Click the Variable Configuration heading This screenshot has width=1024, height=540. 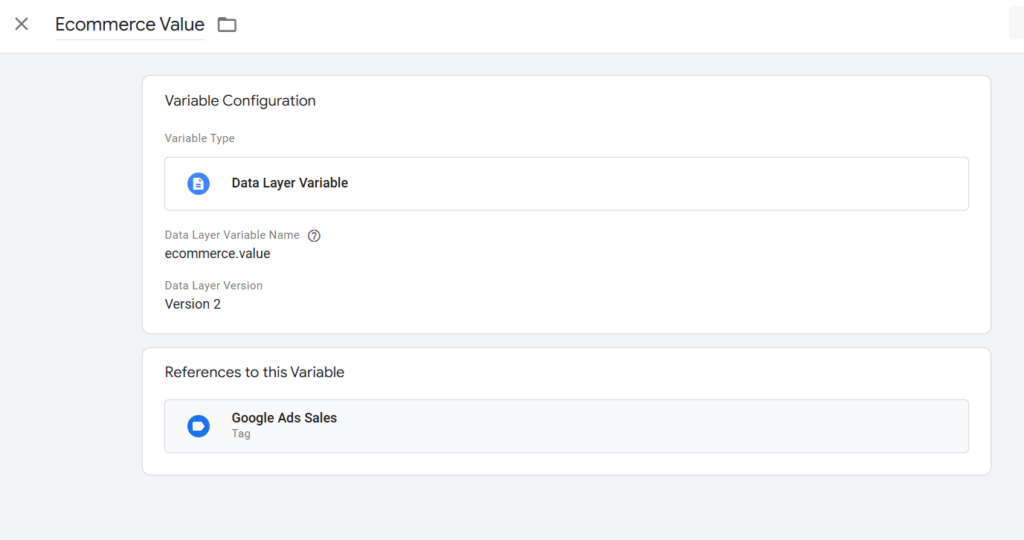(240, 101)
